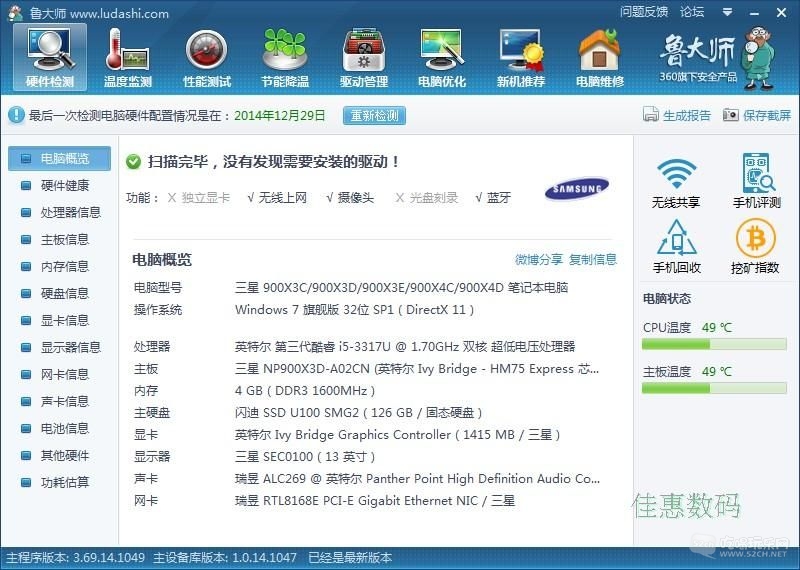Open 电脑维修 PC repair section
The width and height of the screenshot is (800, 570).
tap(600, 58)
